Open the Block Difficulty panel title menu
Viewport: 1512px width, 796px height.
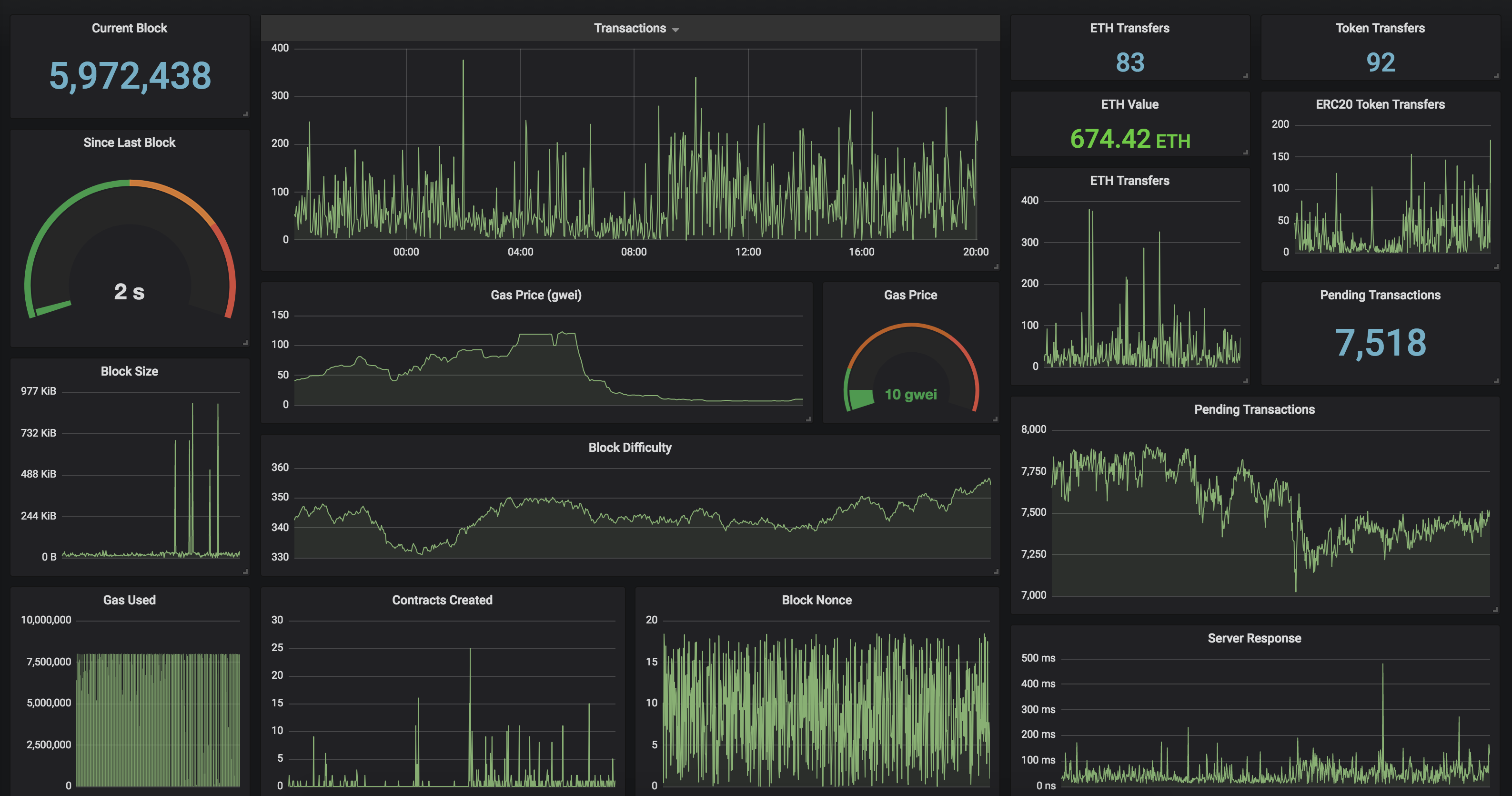(630, 448)
